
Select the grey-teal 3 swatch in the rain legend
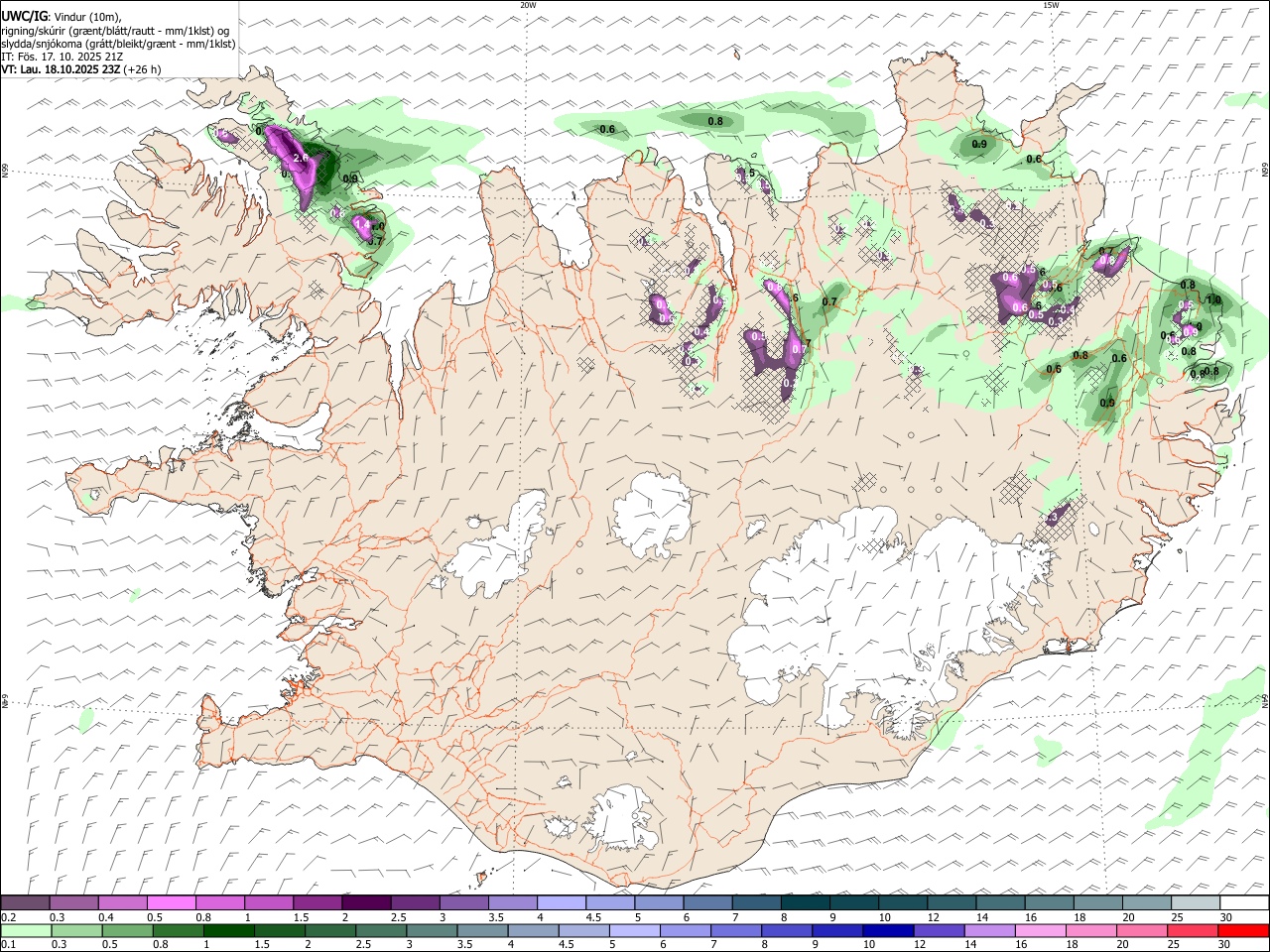(432, 930)
